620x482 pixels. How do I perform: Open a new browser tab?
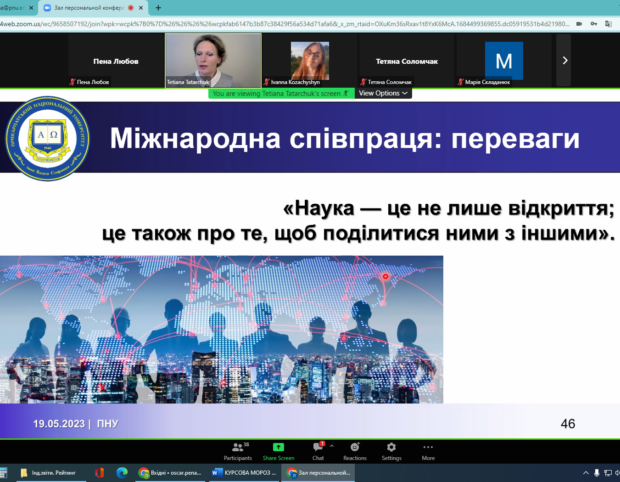coord(158,8)
